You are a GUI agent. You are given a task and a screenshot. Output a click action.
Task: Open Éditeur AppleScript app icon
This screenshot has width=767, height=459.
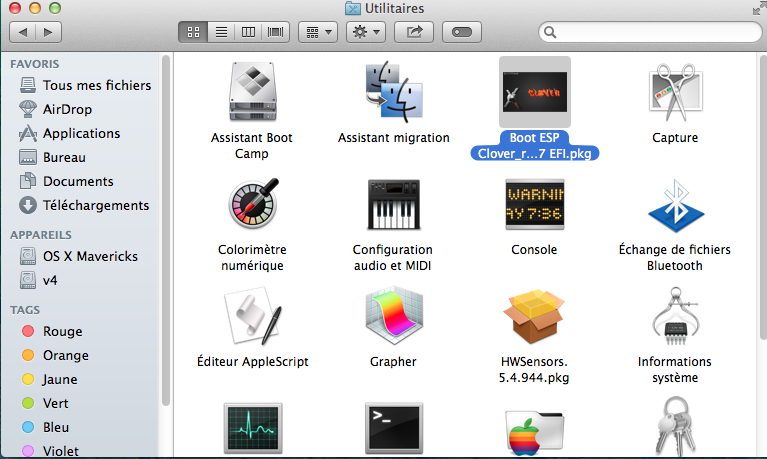(x=253, y=316)
